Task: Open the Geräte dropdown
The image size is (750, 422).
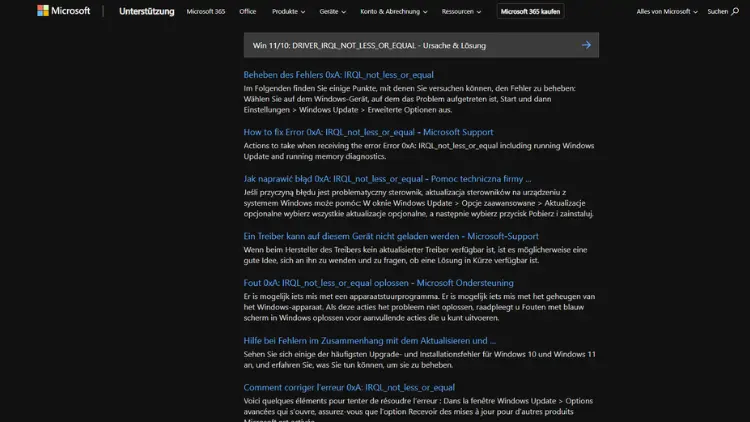Action: [332, 12]
